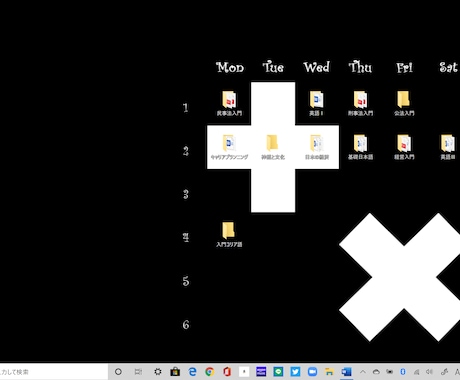This screenshot has height=380, width=460.
Task: Open File Explorer from taskbar
Action: pyautogui.click(x=329, y=372)
